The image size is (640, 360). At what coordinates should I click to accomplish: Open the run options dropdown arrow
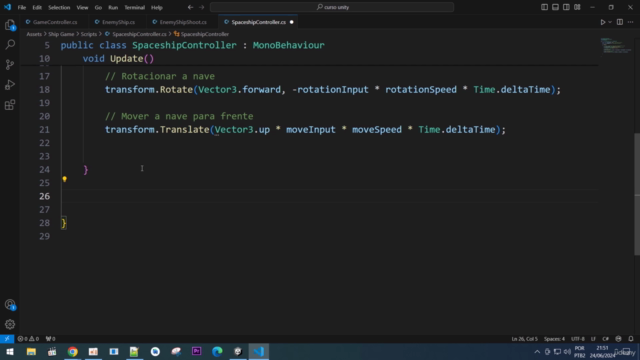[610, 22]
